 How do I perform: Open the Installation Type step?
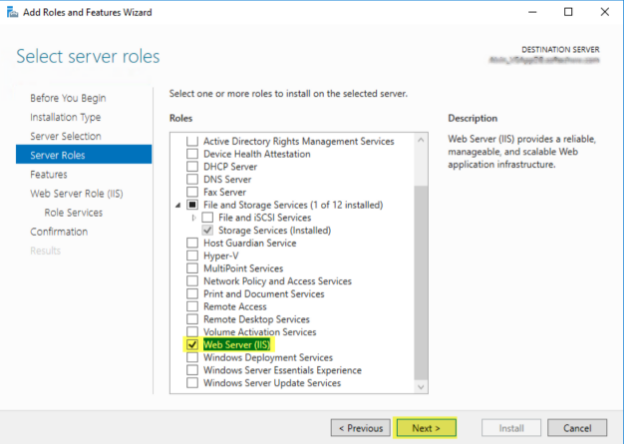65,117
